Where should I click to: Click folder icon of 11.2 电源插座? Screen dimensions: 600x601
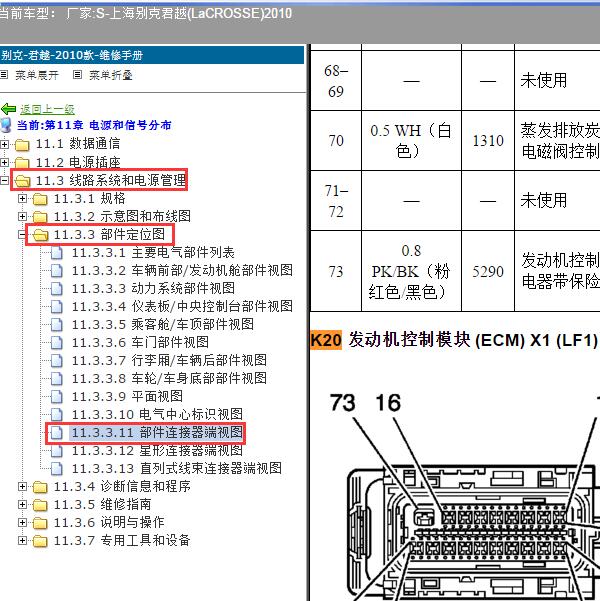click(22, 163)
